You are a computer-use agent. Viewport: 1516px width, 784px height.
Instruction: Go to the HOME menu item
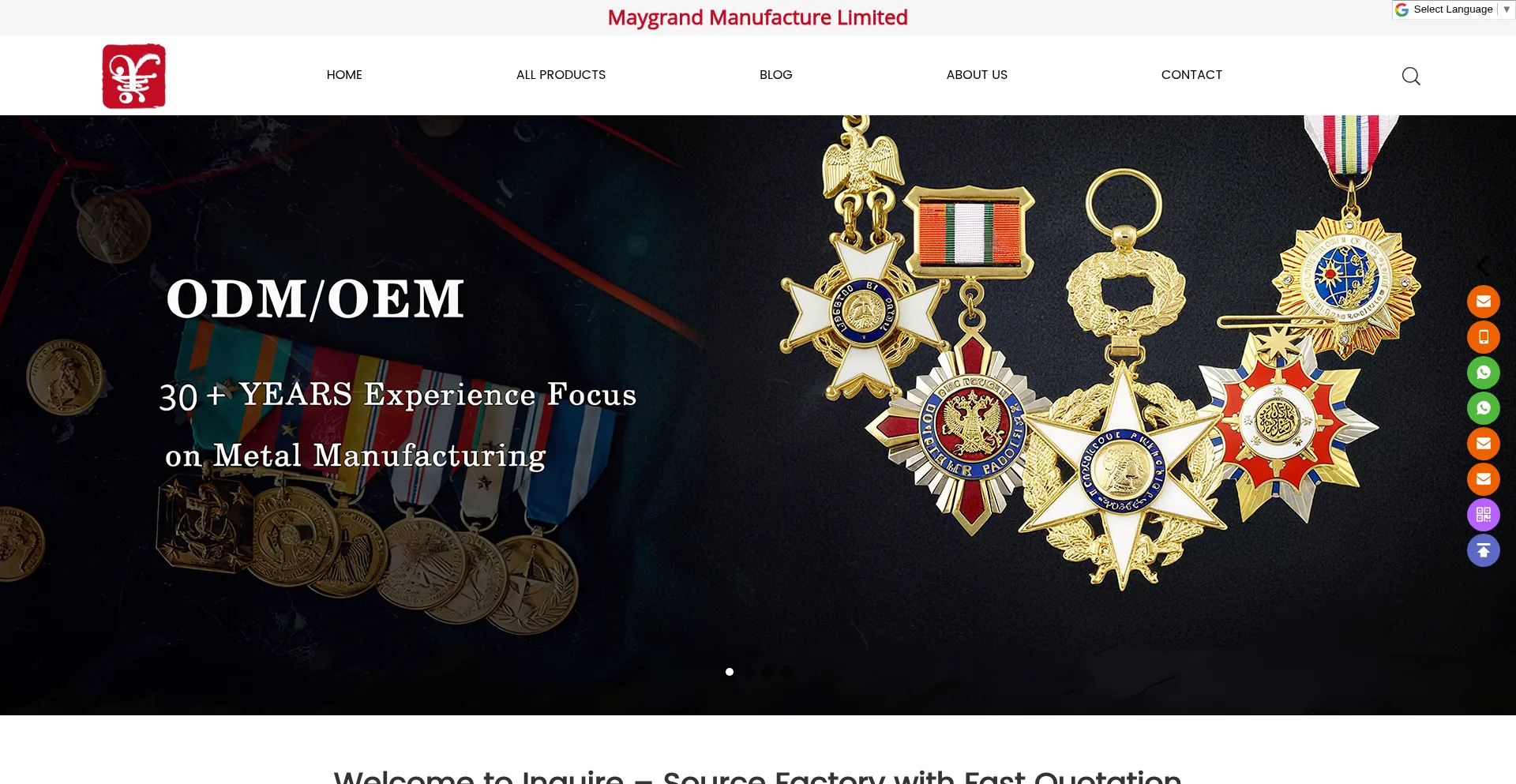pyautogui.click(x=344, y=75)
